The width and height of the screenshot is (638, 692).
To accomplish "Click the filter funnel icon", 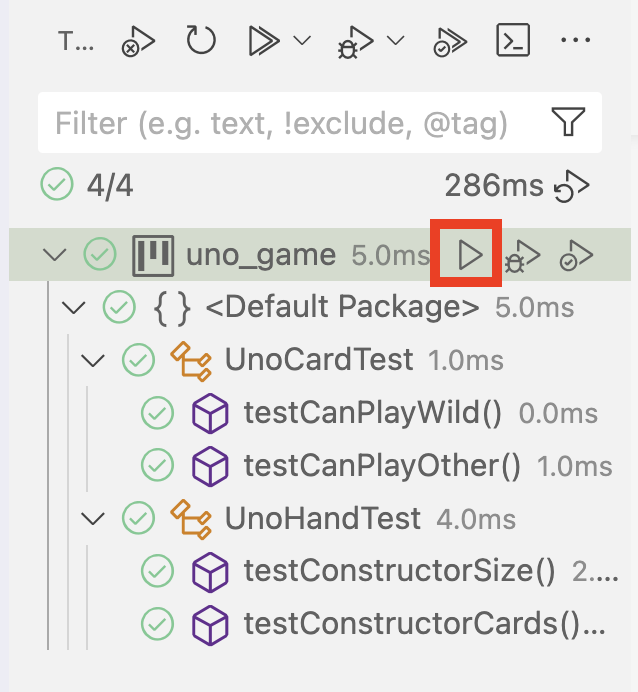I will [x=568, y=123].
